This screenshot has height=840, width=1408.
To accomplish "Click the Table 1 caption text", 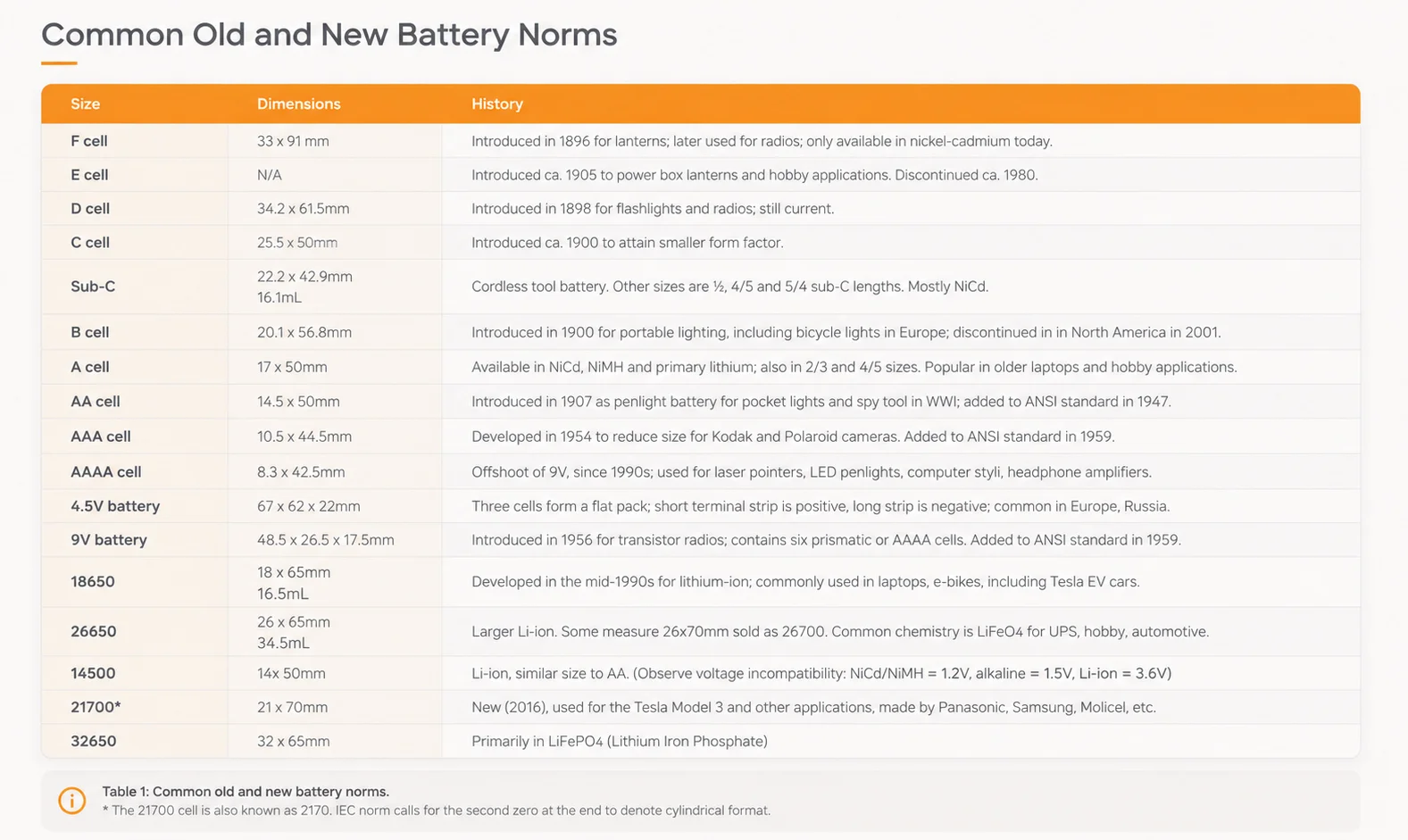I will [x=246, y=792].
